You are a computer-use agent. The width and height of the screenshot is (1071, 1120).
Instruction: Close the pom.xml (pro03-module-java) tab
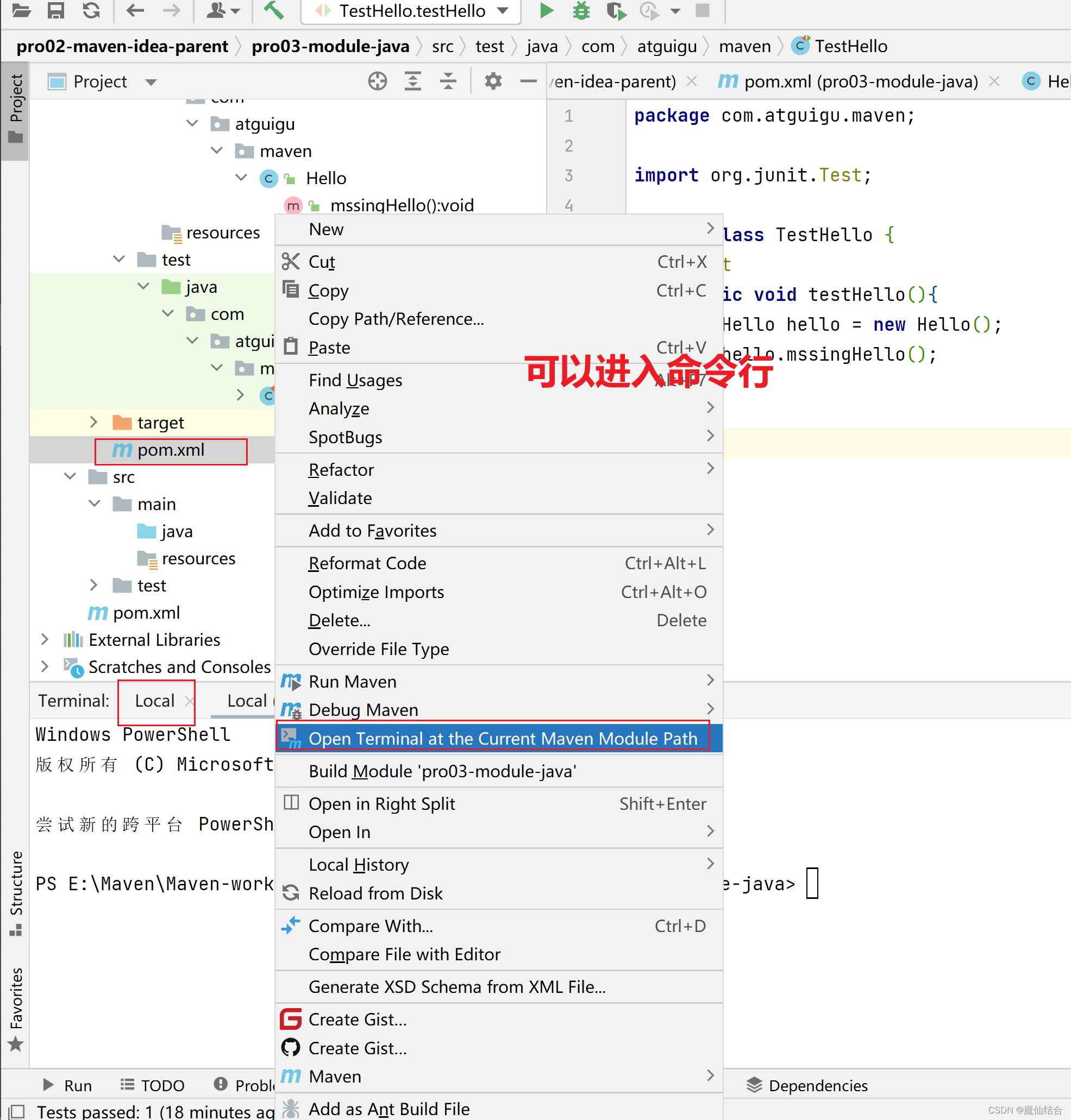pos(994,81)
